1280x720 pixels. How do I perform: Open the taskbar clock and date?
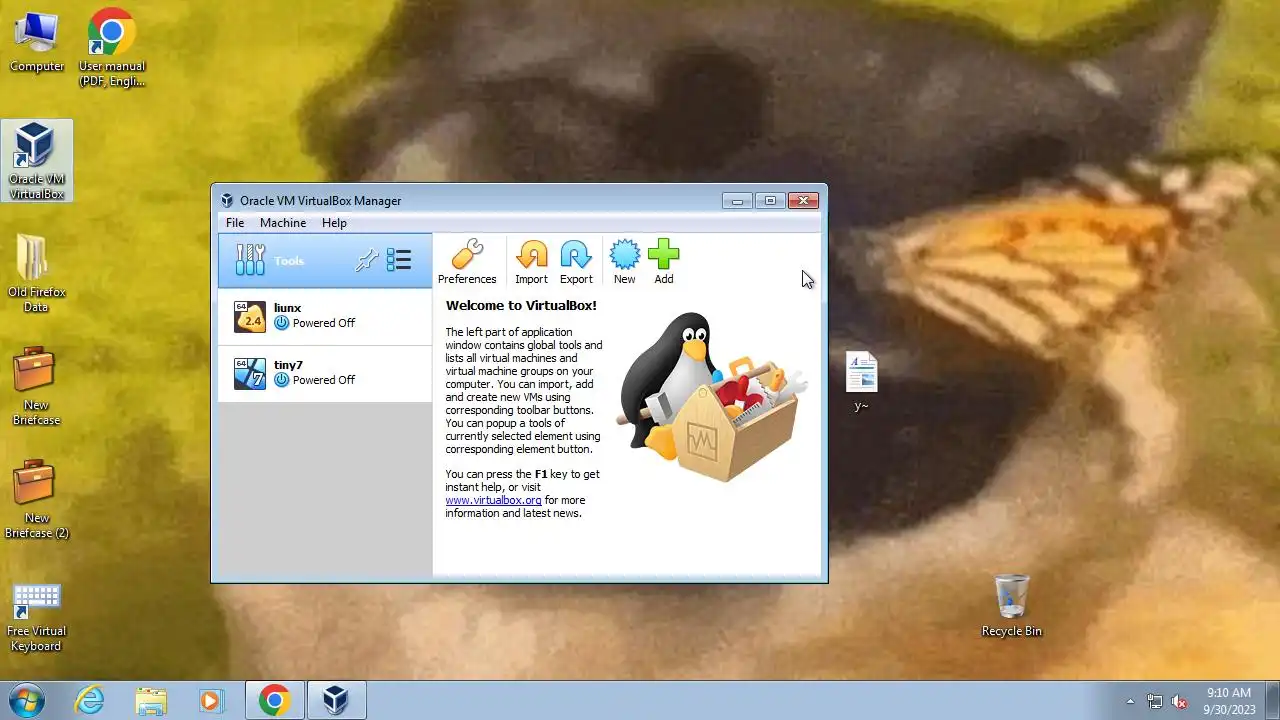1229,700
